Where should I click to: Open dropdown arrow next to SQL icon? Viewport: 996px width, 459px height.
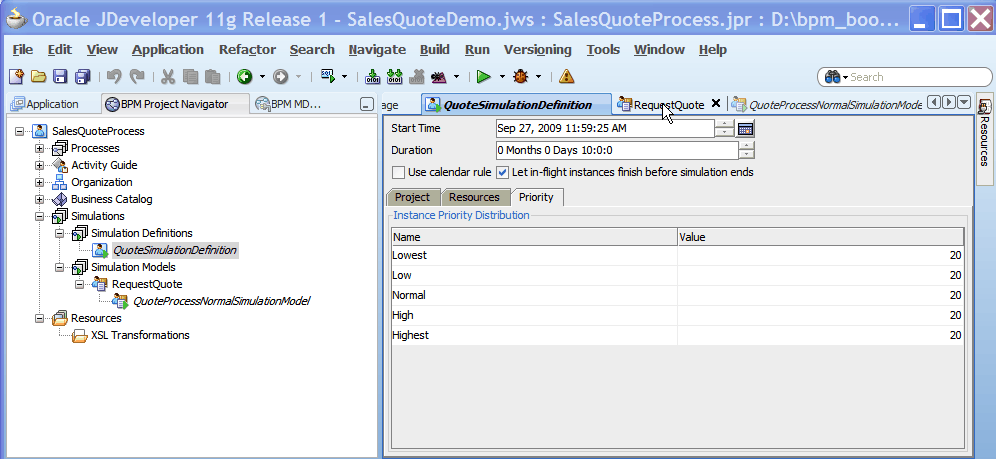click(344, 77)
